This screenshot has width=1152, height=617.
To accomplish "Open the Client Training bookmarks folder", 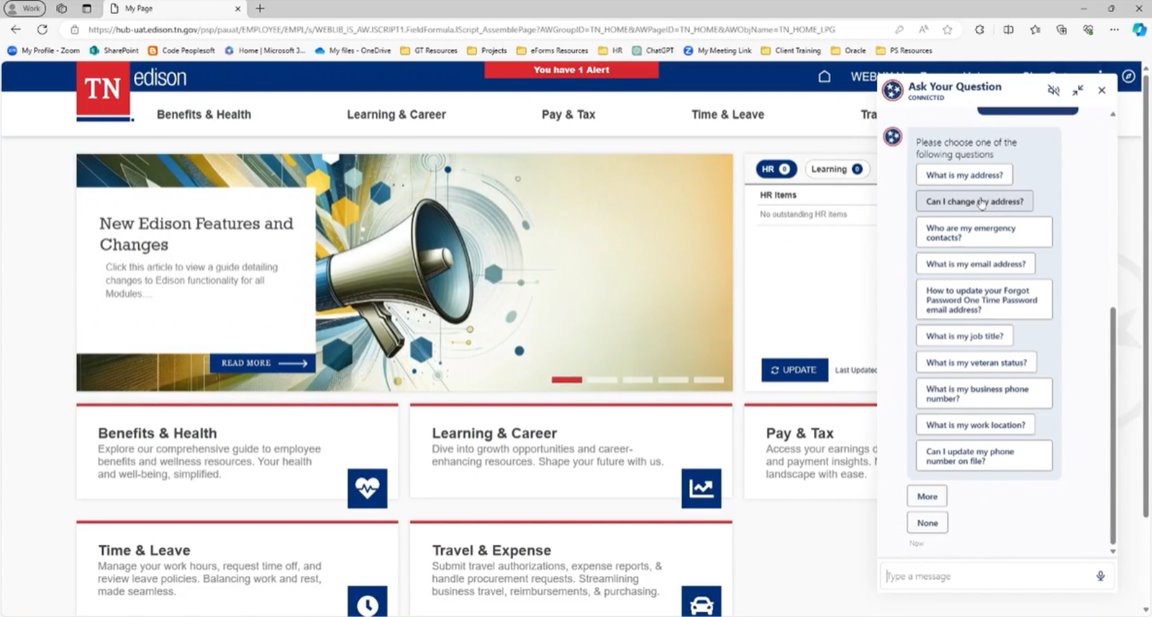I will (x=790, y=50).
